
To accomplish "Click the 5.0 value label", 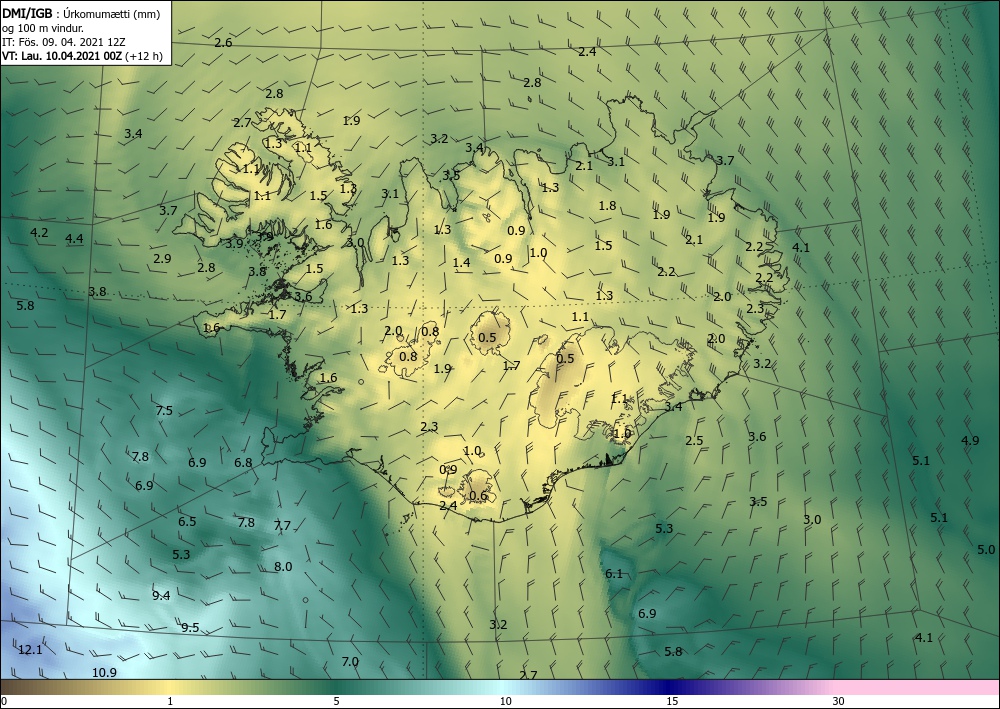I will pyautogui.click(x=986, y=550).
